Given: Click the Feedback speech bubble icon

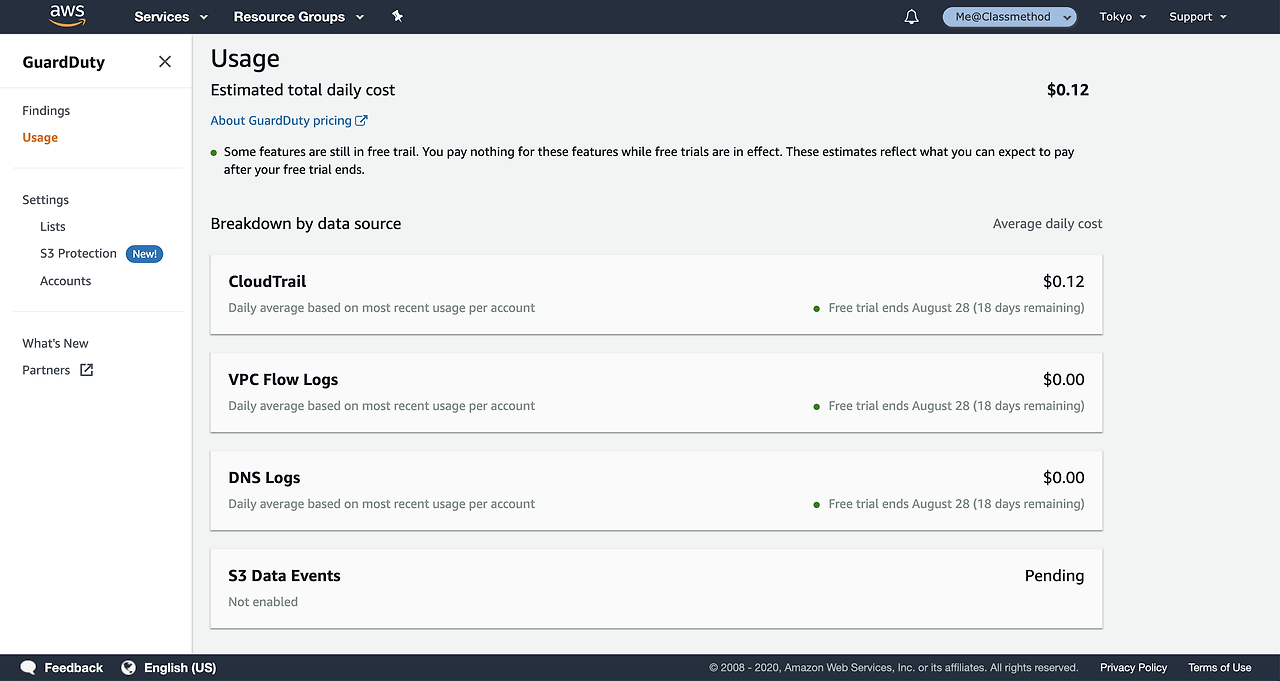Looking at the screenshot, I should pos(29,668).
